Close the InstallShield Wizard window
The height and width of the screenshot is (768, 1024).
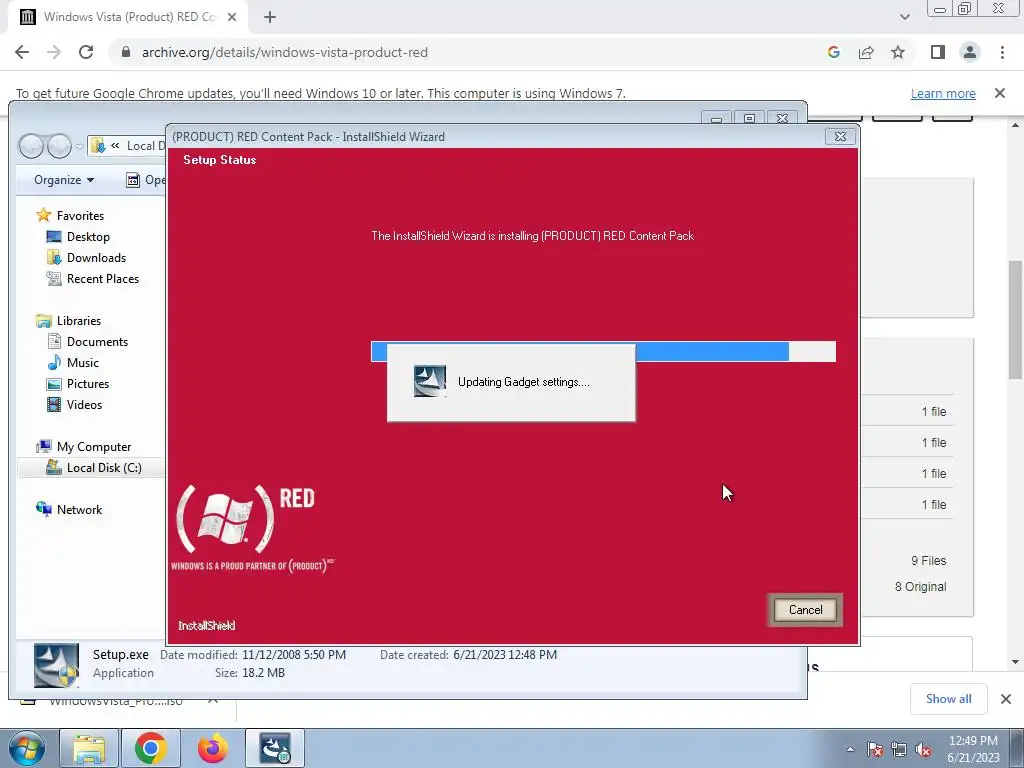[840, 136]
